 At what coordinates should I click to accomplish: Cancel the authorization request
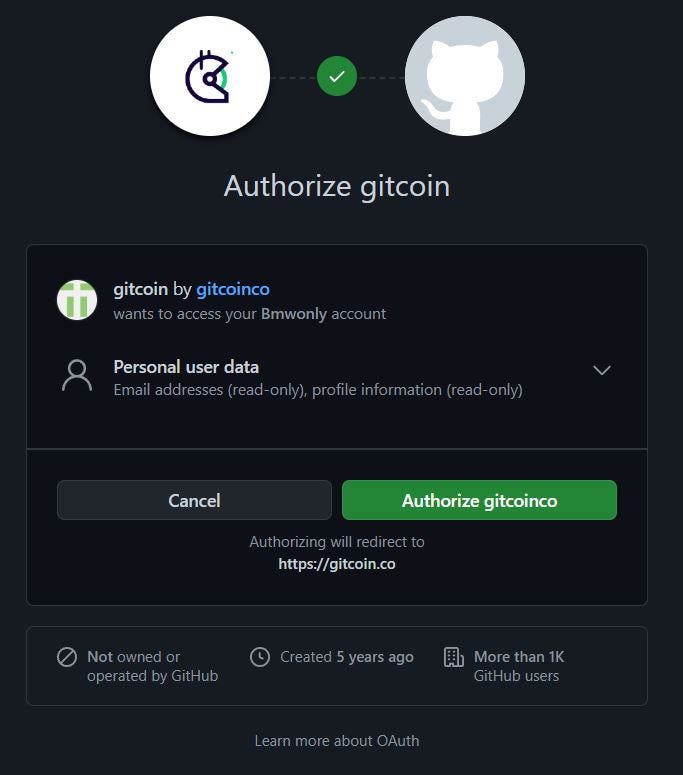(194, 500)
